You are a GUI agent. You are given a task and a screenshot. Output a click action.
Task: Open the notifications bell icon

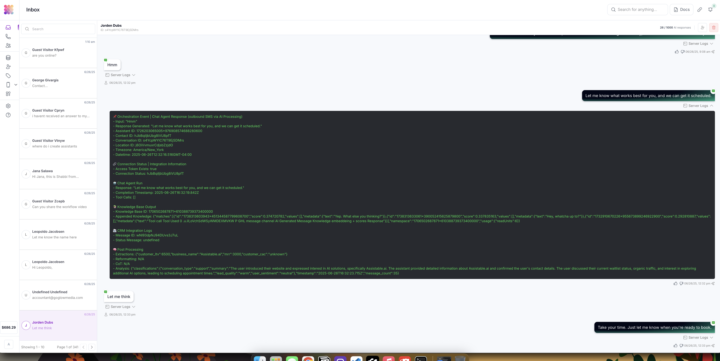710,9
